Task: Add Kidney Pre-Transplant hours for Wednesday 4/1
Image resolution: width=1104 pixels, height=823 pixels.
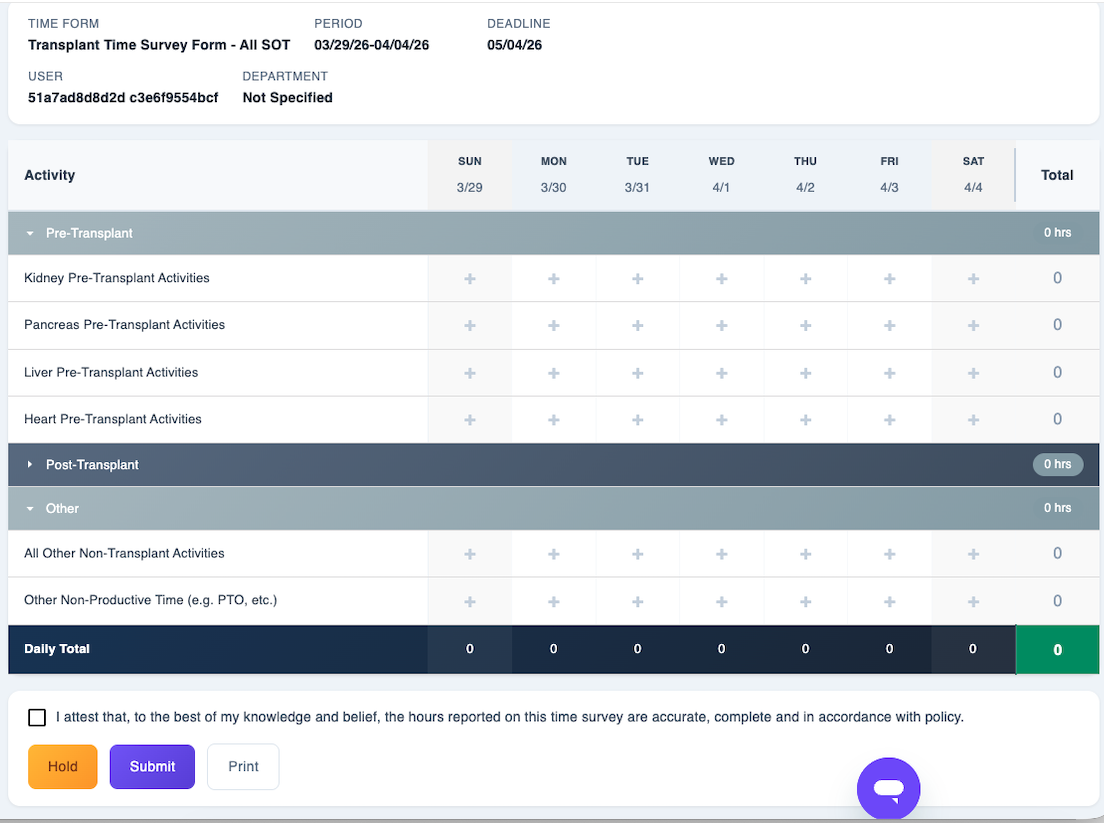Action: (x=722, y=279)
